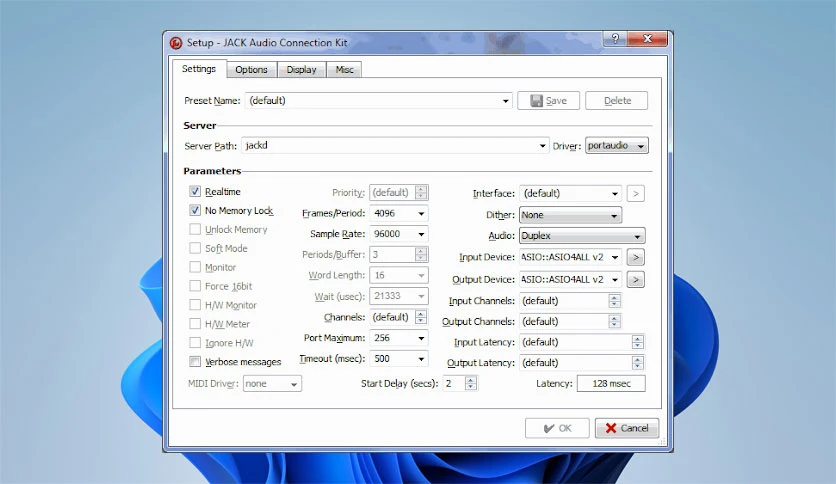The height and width of the screenshot is (484, 836).
Task: Click the Latency 128 msec field
Action: [x=611, y=384]
